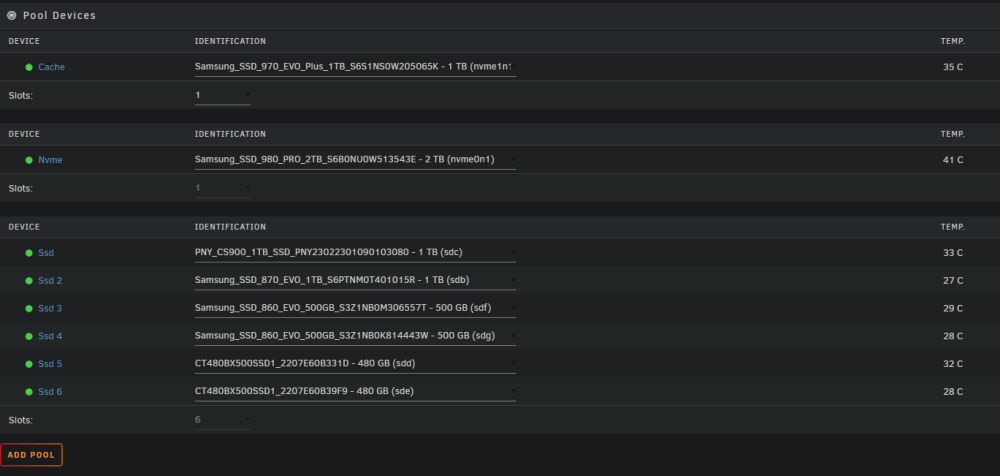Click the green status dot beside Ssd 4
The width and height of the screenshot is (1000, 476).
(29, 336)
